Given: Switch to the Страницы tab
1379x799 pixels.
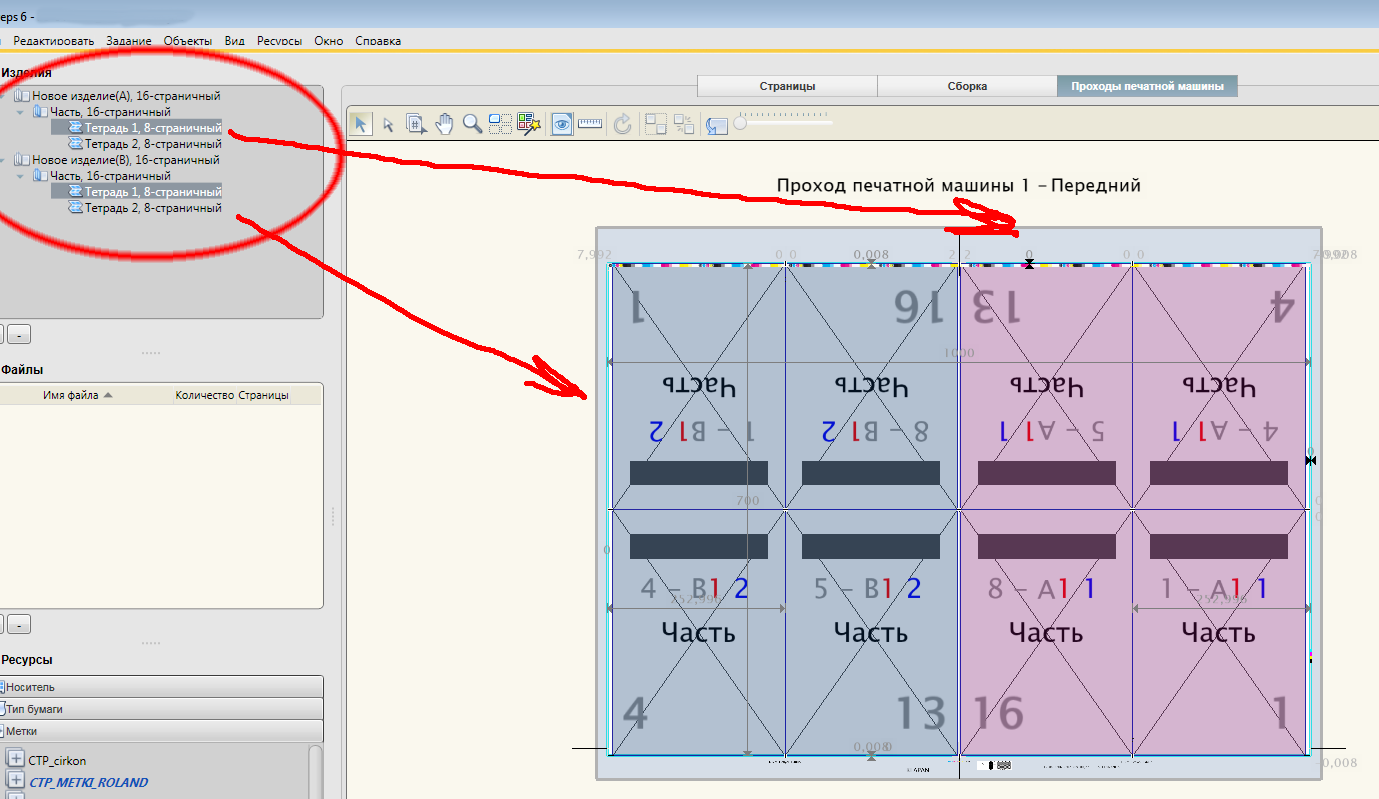Looking at the screenshot, I should 787,86.
